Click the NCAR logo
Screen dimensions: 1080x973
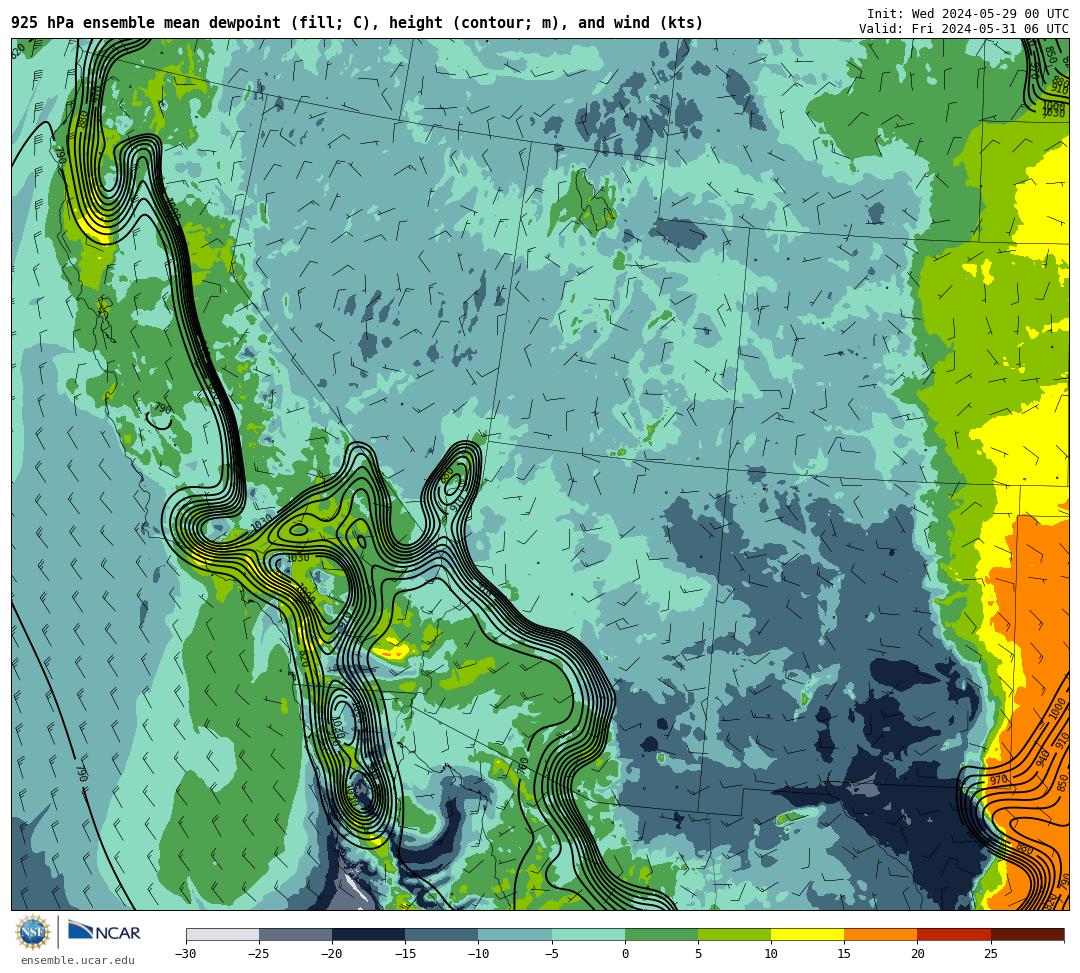[x=104, y=932]
